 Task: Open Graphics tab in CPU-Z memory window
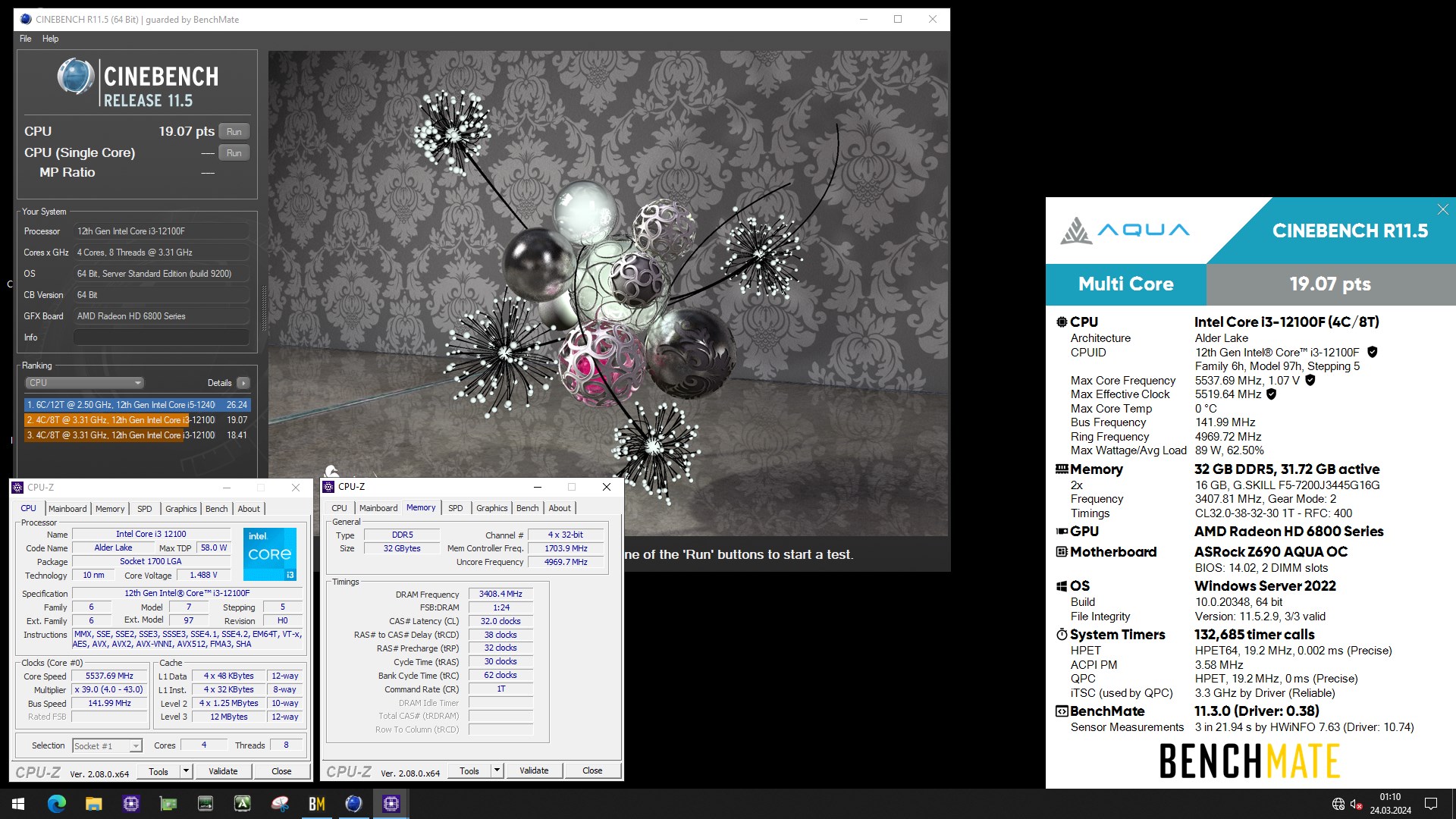click(491, 508)
